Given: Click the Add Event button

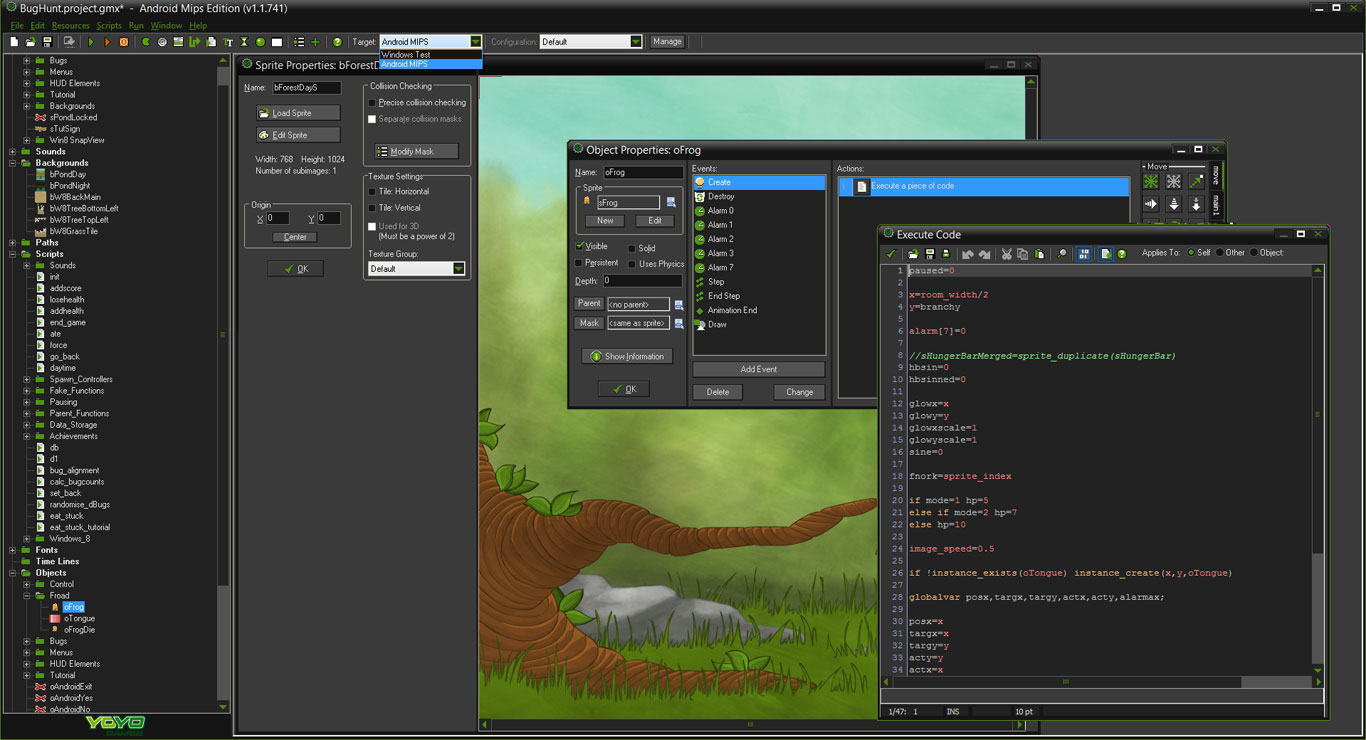Looking at the screenshot, I should coord(758,369).
